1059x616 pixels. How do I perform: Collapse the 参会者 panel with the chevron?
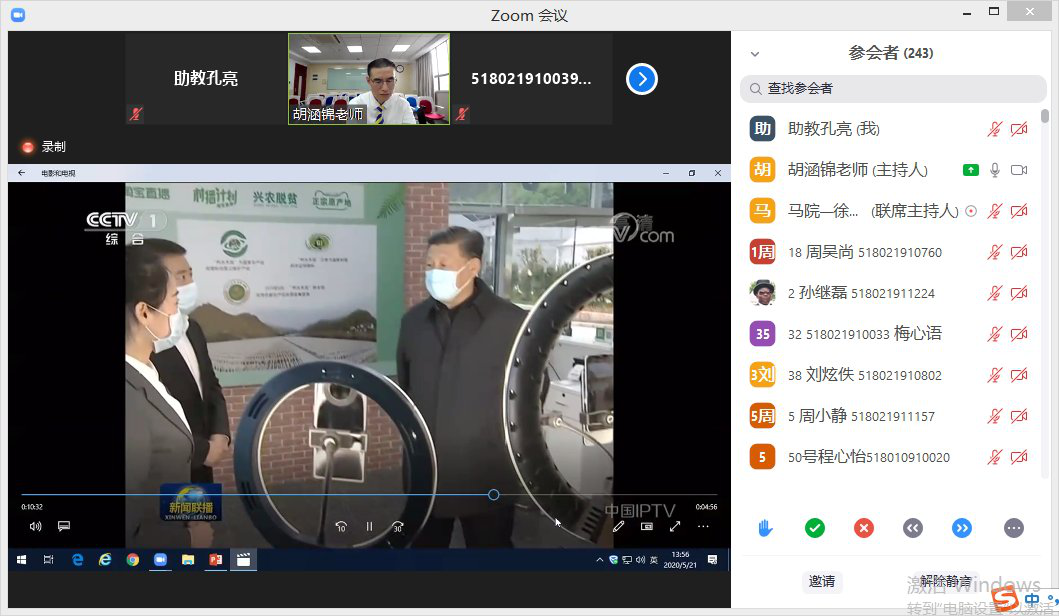point(755,54)
